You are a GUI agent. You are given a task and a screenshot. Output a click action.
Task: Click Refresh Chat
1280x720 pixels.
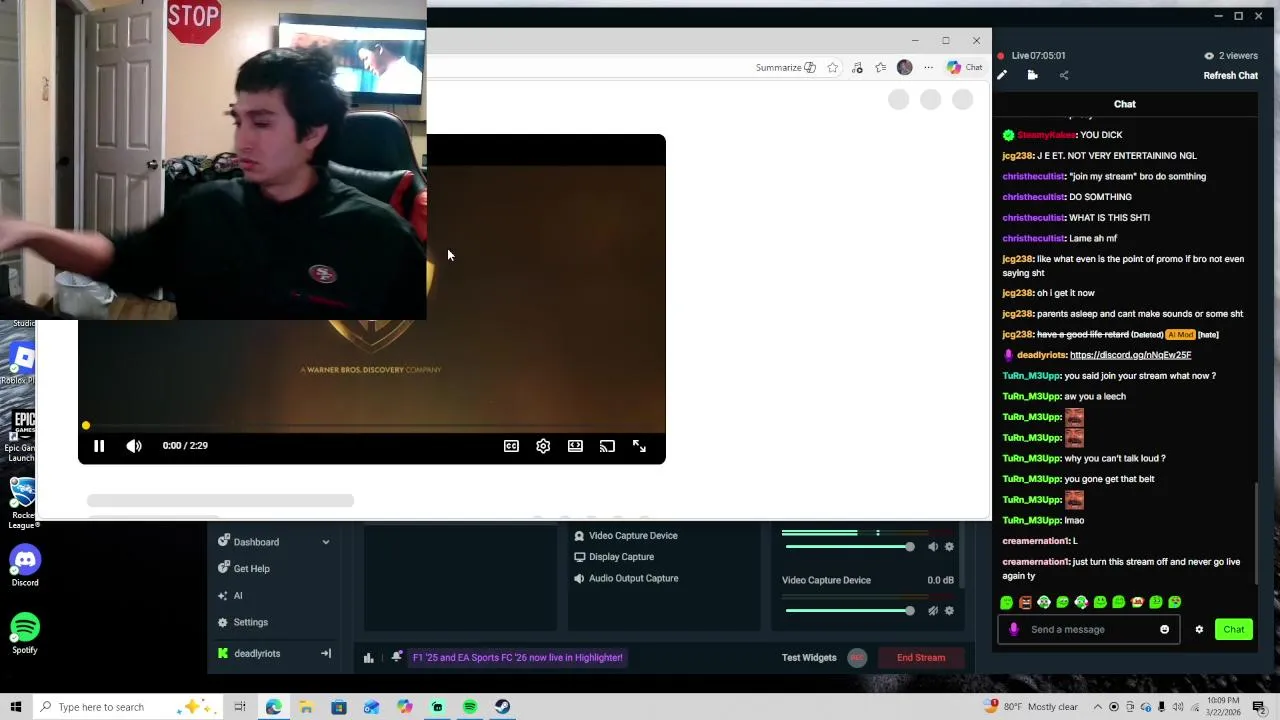click(1230, 76)
